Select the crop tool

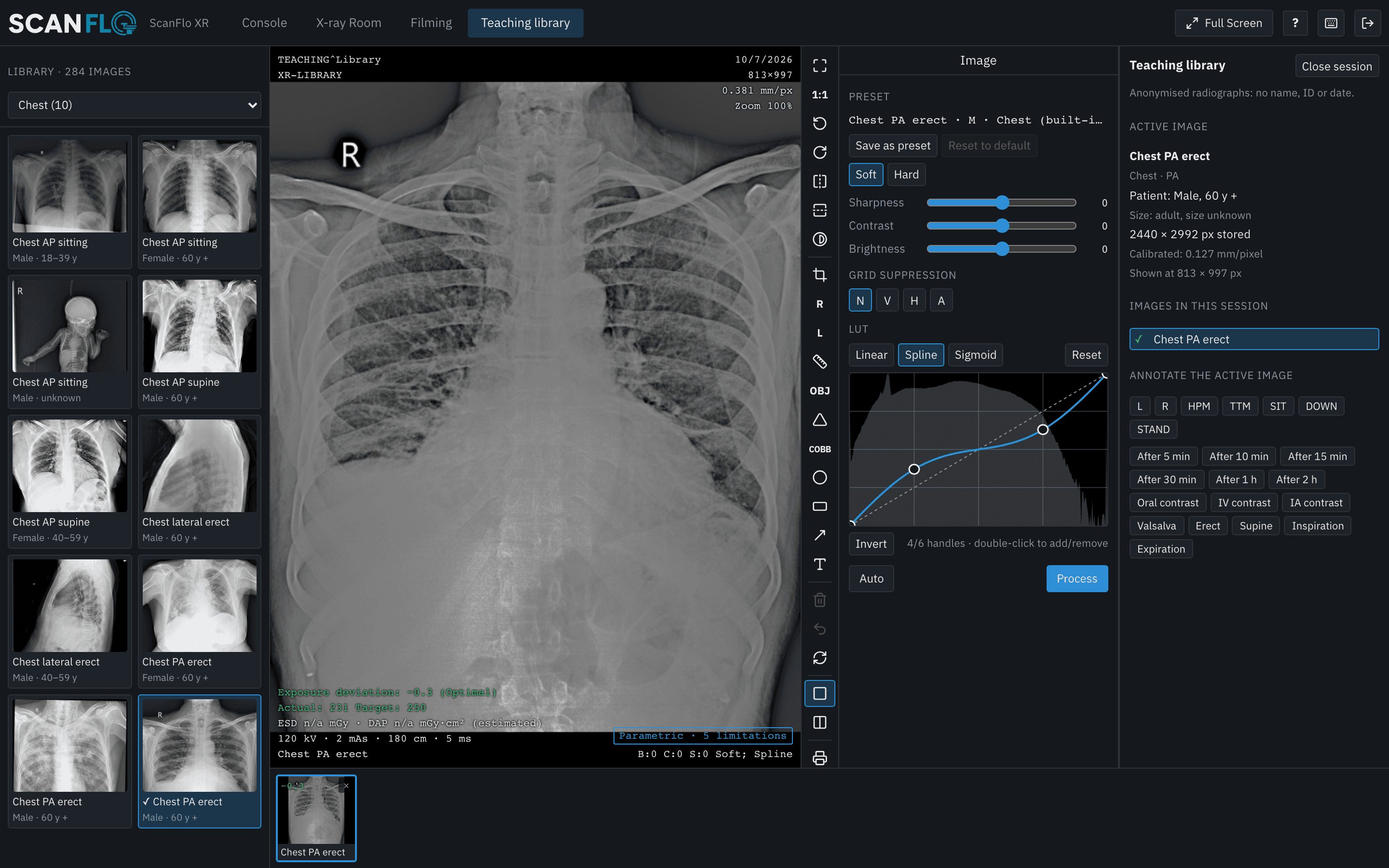(819, 275)
